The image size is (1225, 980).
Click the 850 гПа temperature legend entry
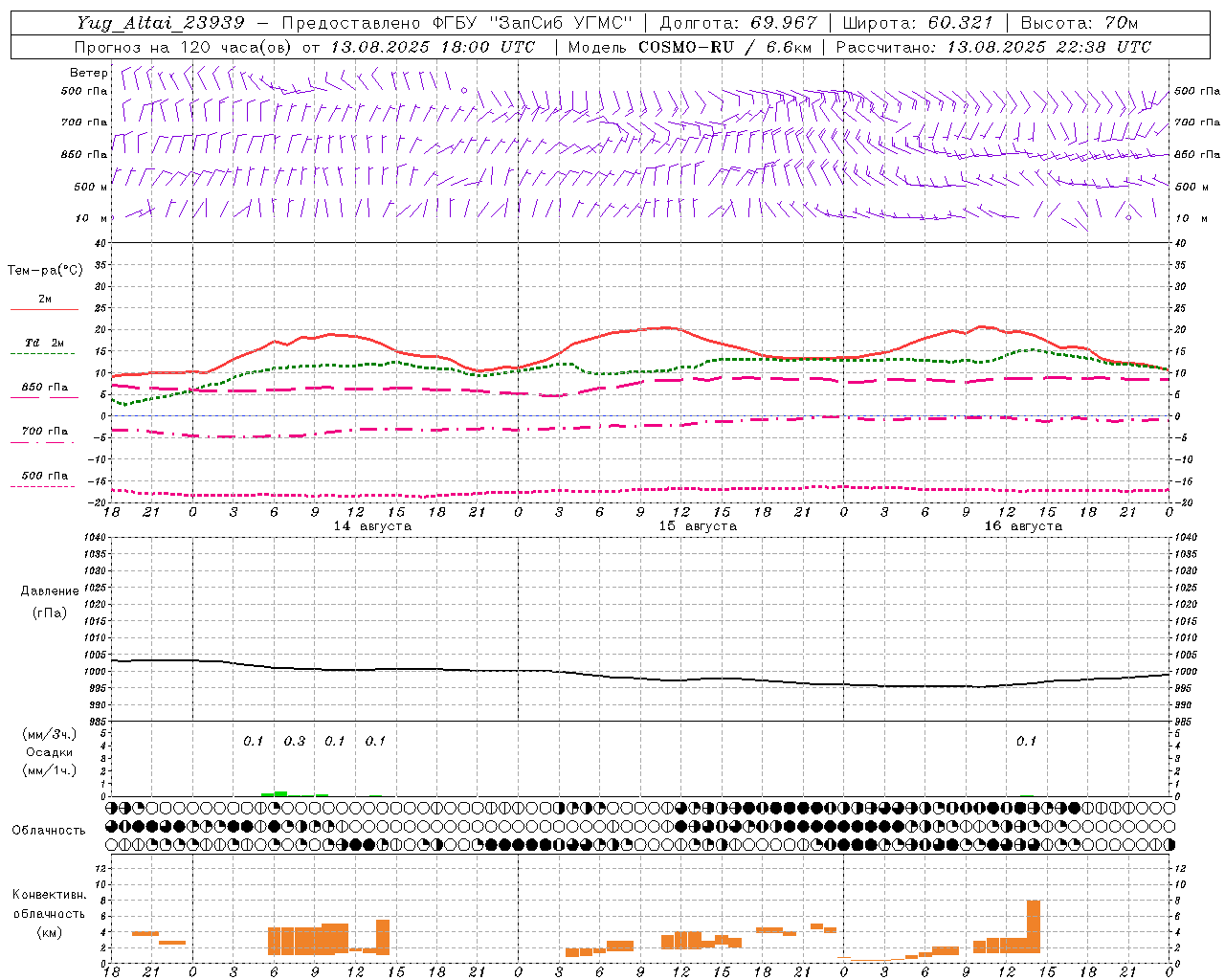point(45,388)
